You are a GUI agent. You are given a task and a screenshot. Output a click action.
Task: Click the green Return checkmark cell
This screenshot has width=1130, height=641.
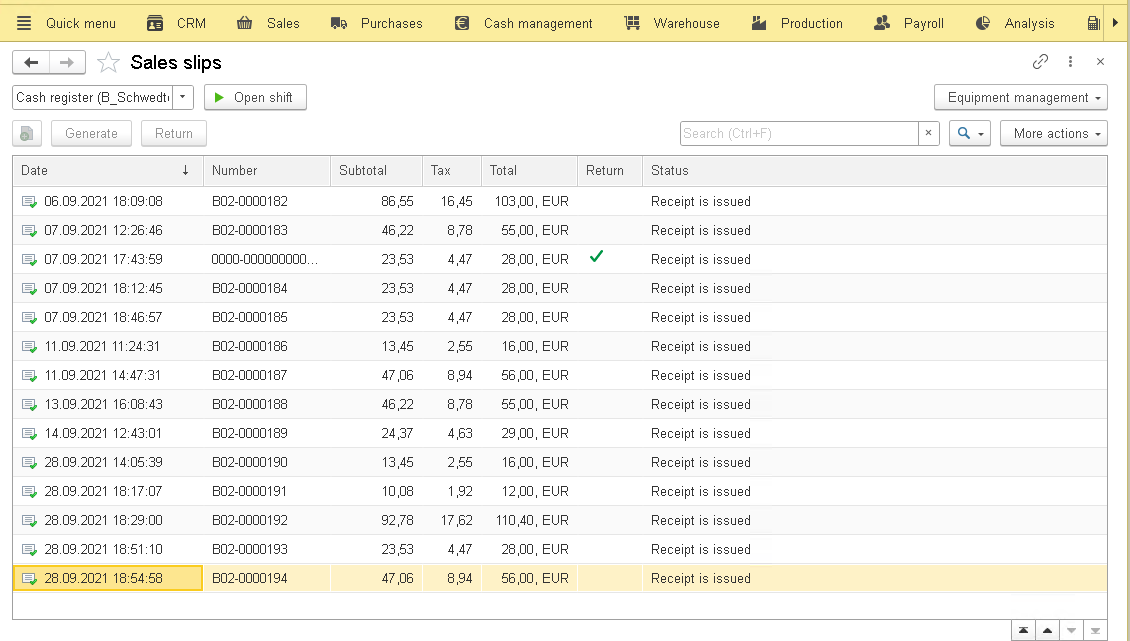click(597, 258)
